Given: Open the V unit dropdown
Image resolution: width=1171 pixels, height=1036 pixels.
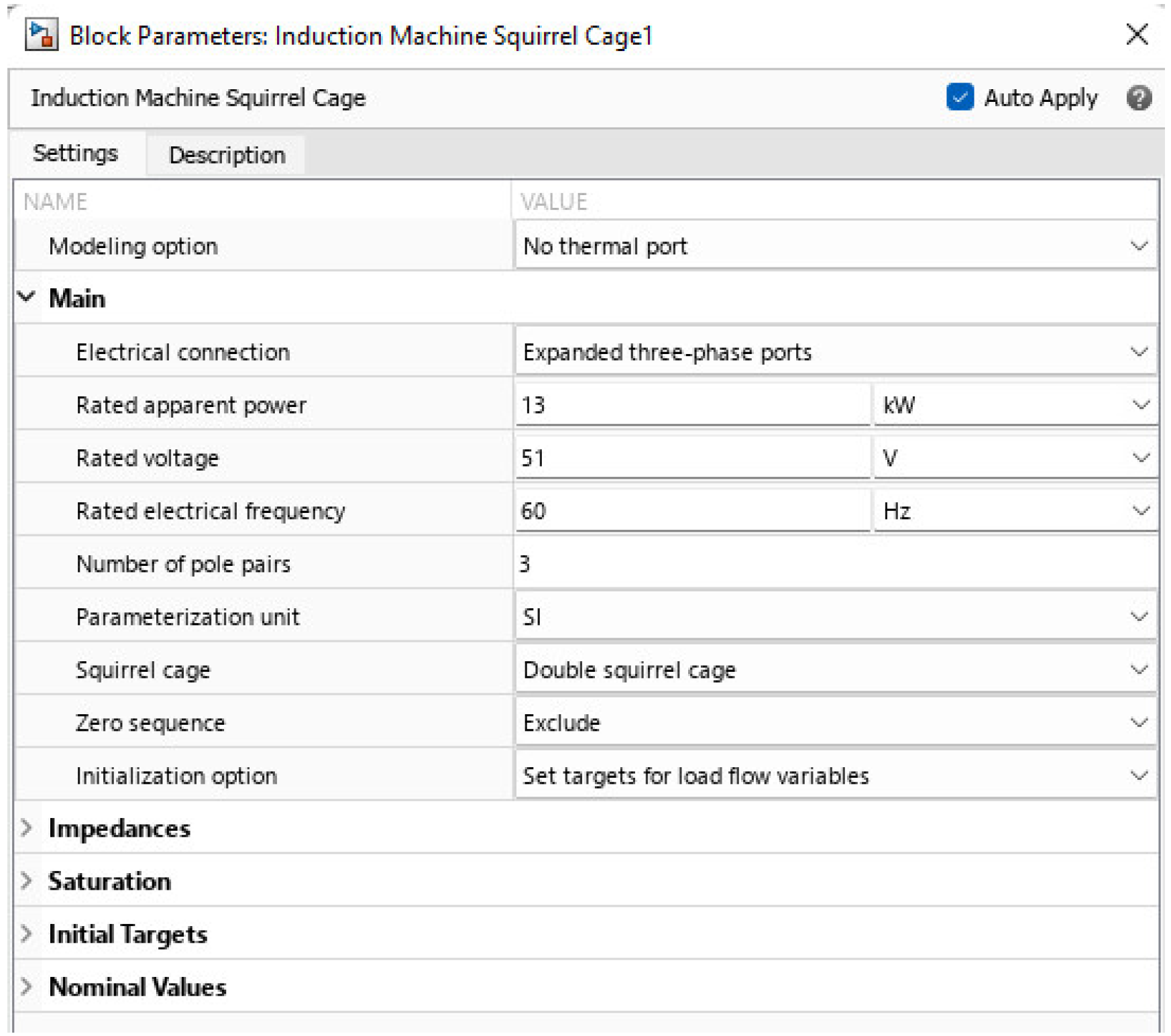Looking at the screenshot, I should point(1015,458).
